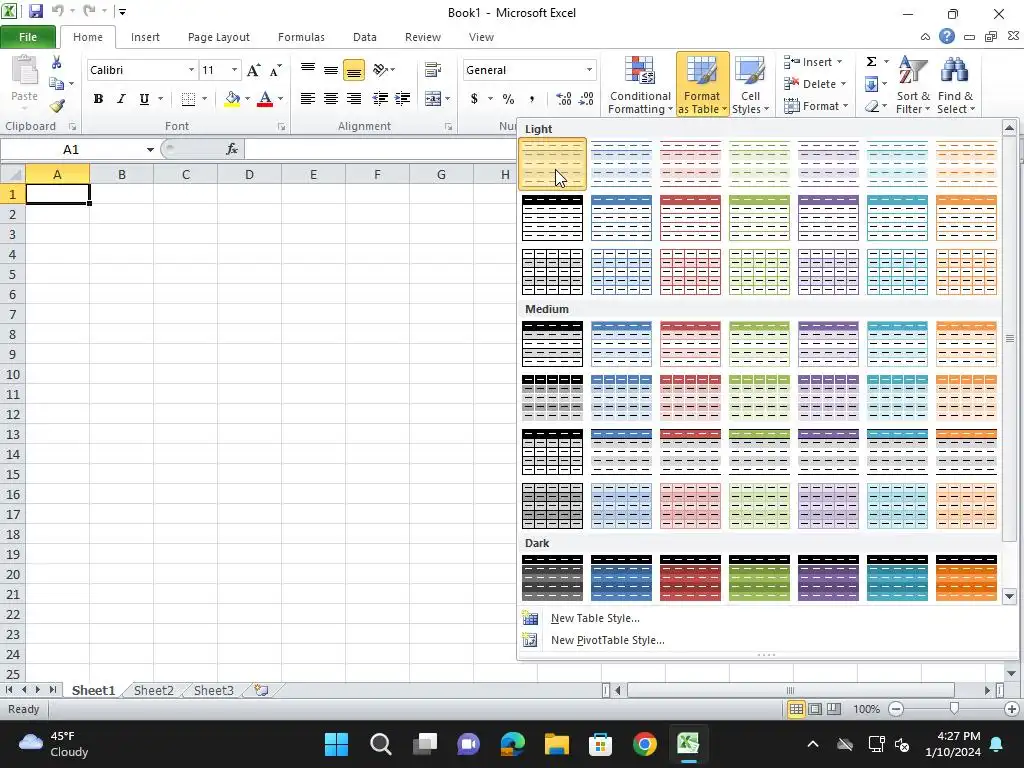Switch to Sheet2 worksheet tab
Image resolution: width=1024 pixels, height=768 pixels.
153,690
